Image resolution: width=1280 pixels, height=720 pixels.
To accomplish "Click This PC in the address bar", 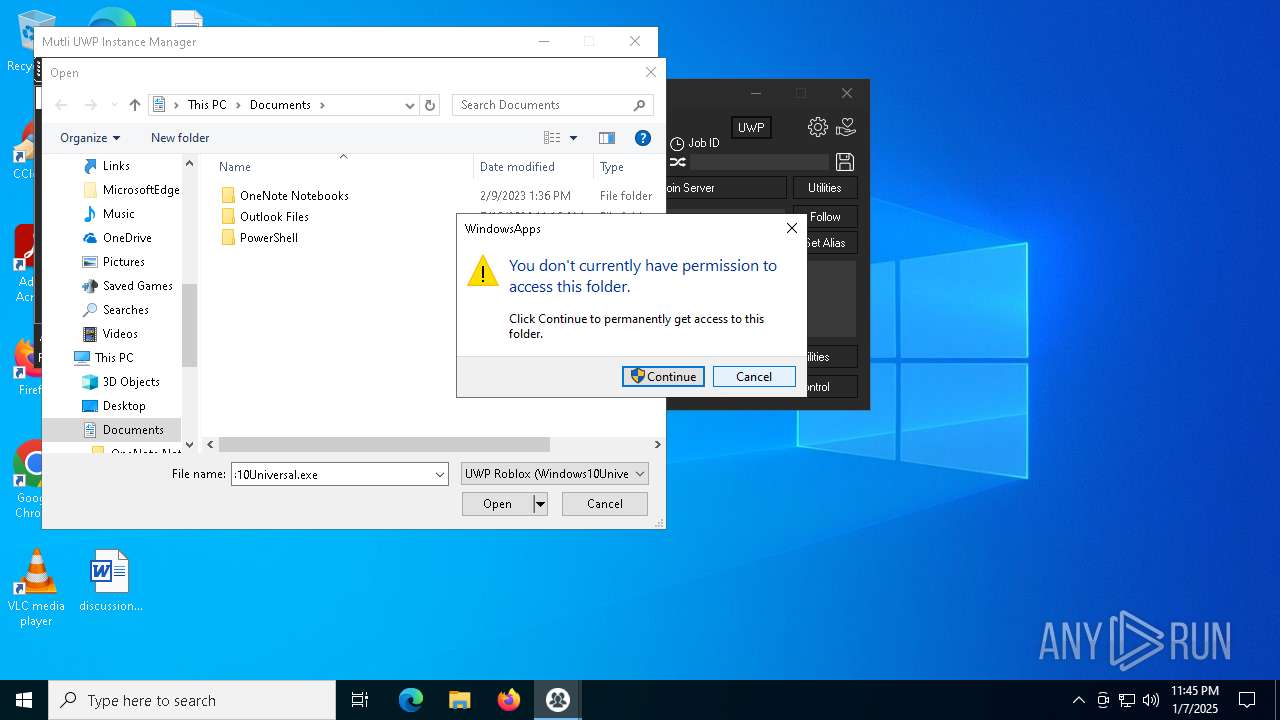I will pos(207,105).
